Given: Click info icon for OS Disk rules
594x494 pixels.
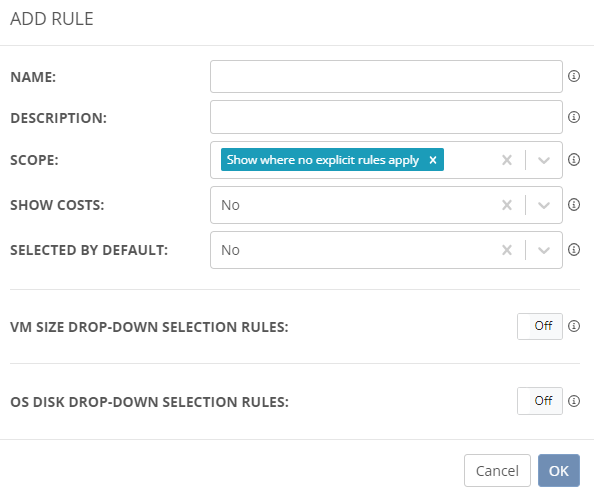Looking at the screenshot, I should pos(574,401).
